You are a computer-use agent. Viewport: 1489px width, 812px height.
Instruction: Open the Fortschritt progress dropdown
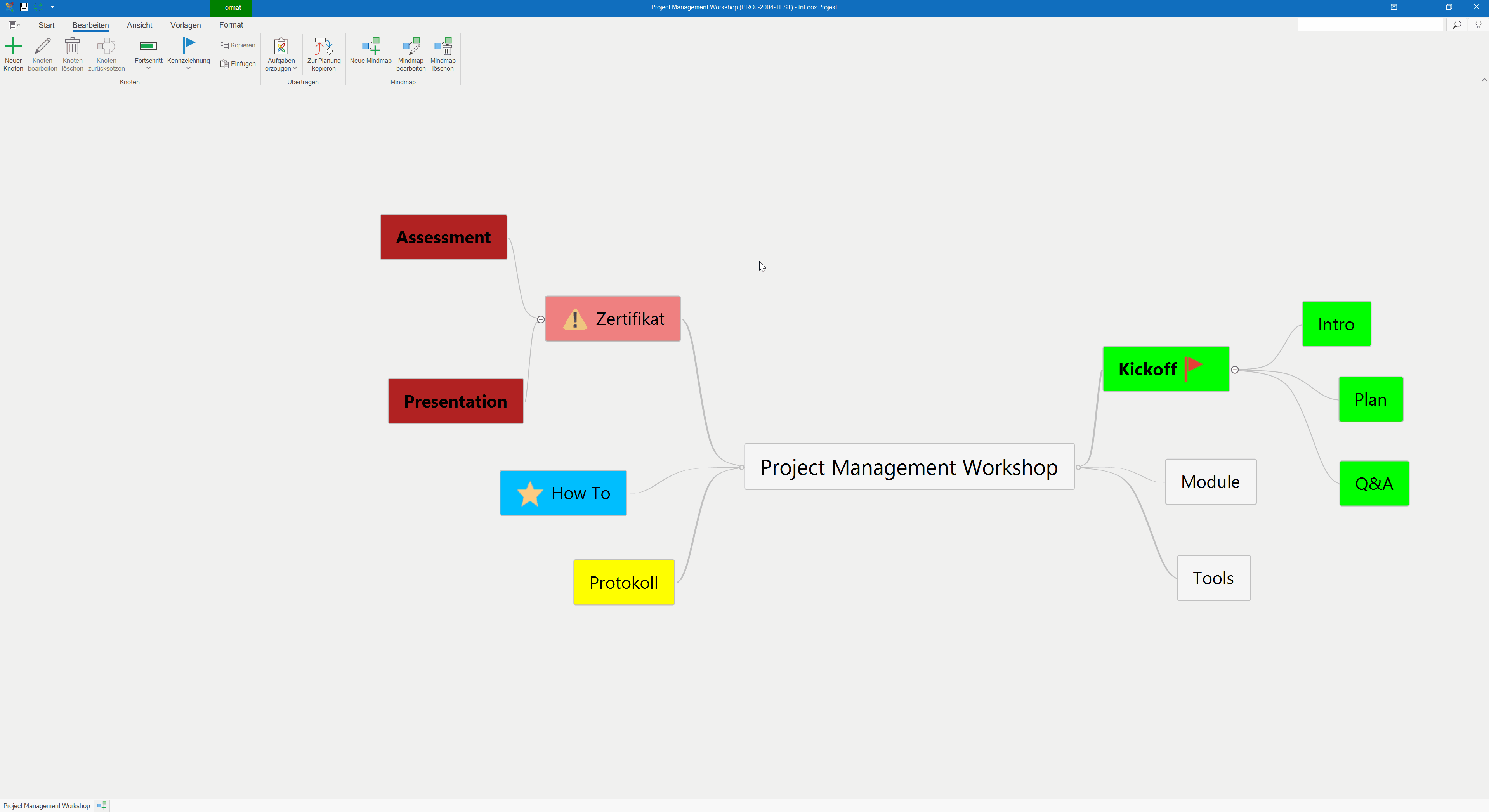click(x=148, y=54)
